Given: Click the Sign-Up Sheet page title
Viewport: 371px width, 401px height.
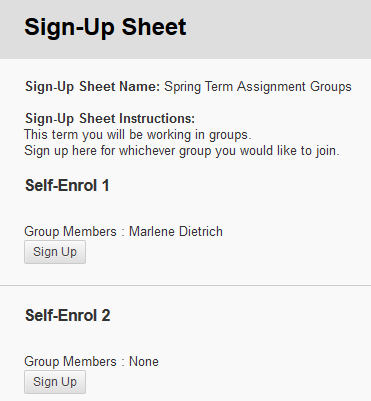Looking at the screenshot, I should 105,28.
